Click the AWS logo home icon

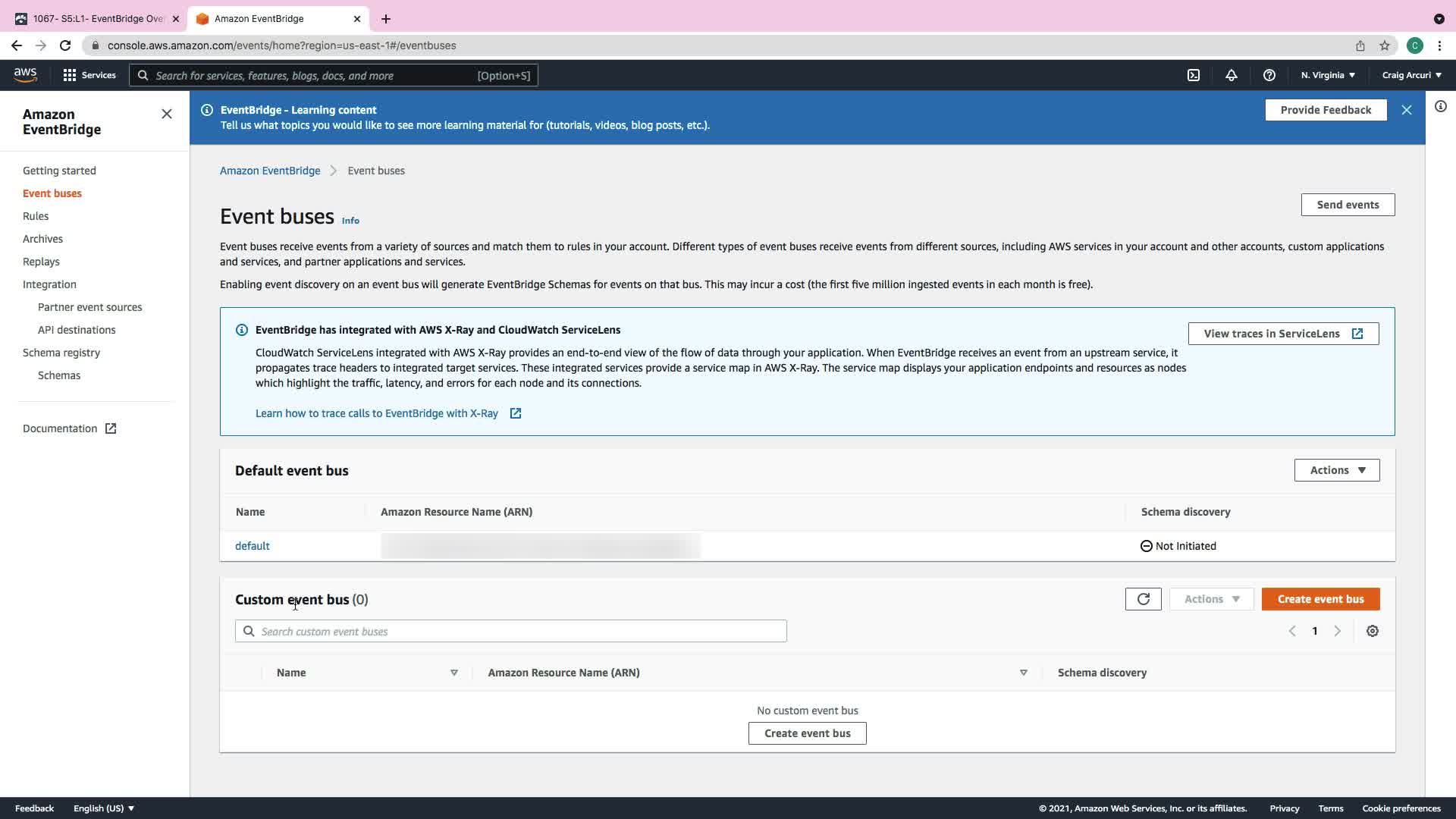pyautogui.click(x=25, y=74)
